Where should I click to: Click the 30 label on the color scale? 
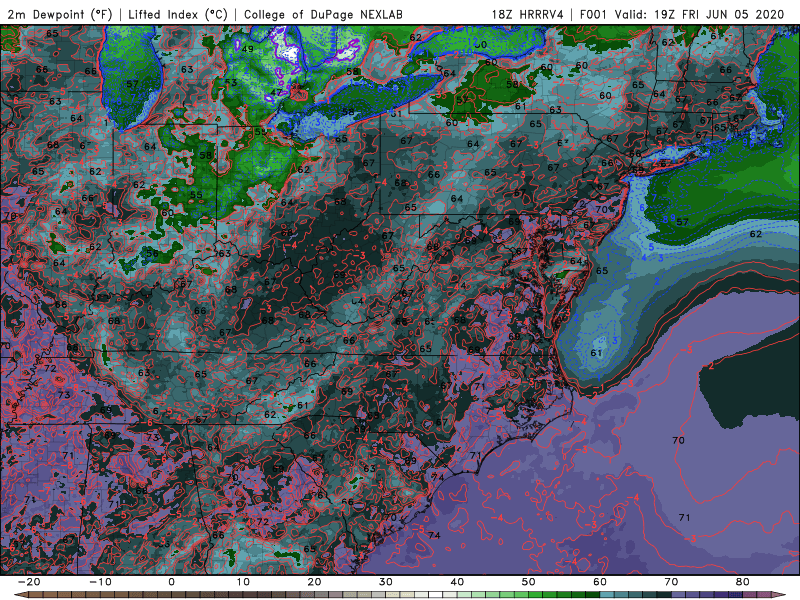tap(386, 582)
